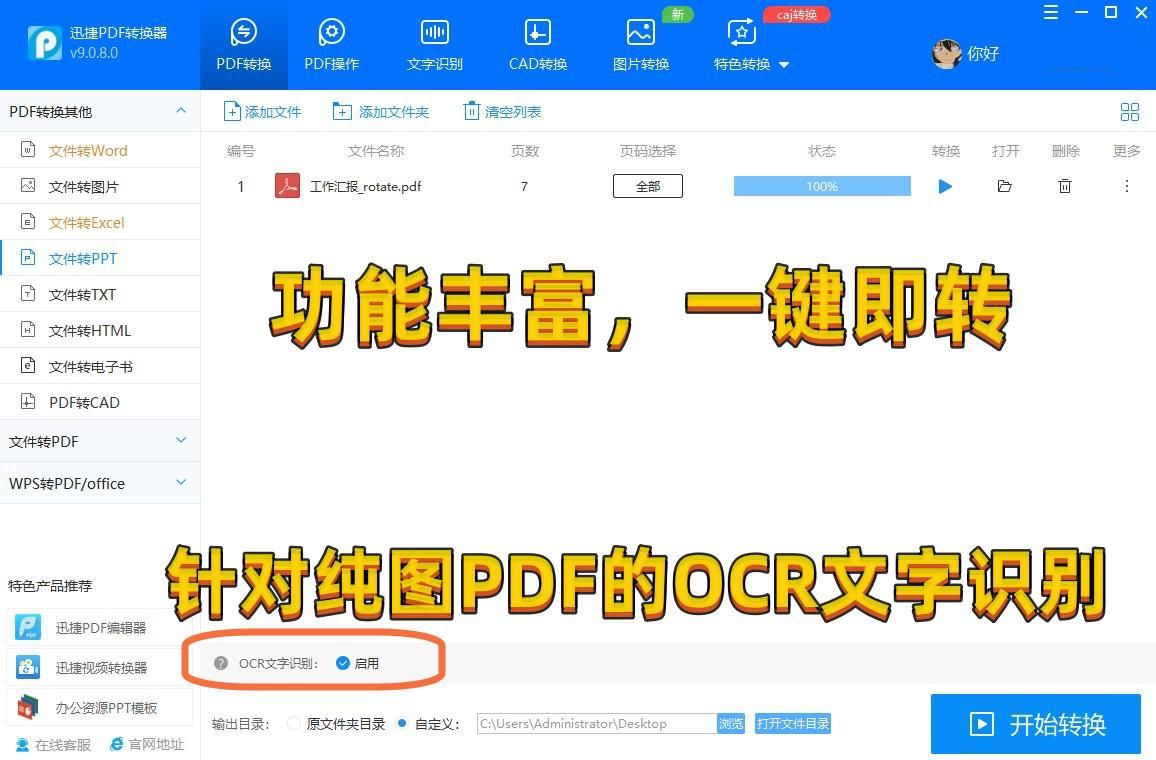Select file name 工作汇报_rotate.pdf
Screen dimensions: 1156x760
[366, 186]
